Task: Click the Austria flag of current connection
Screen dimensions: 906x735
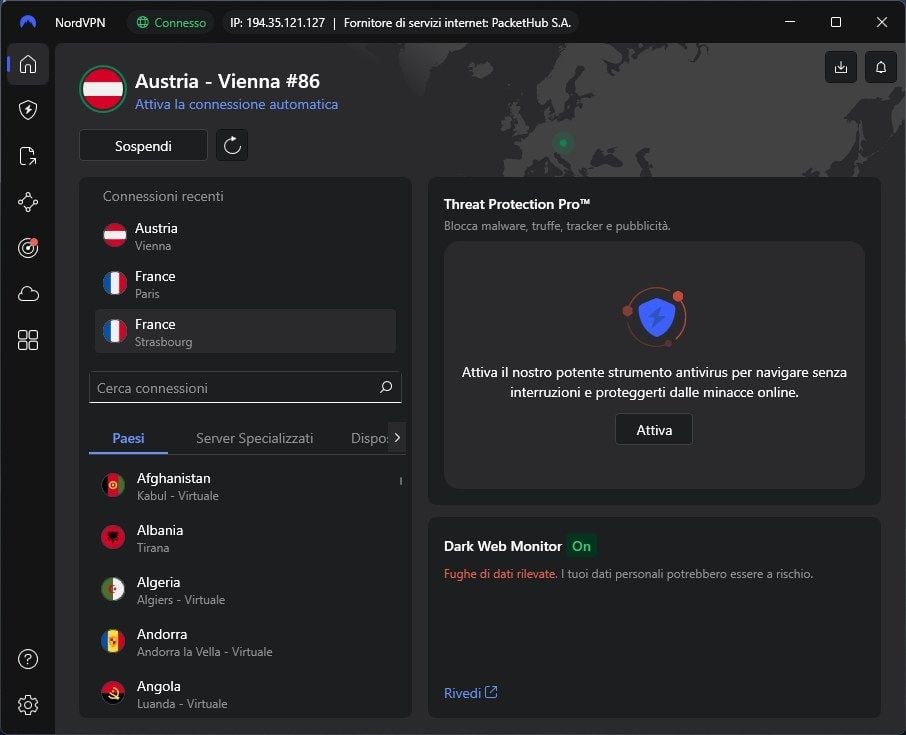Action: [103, 89]
